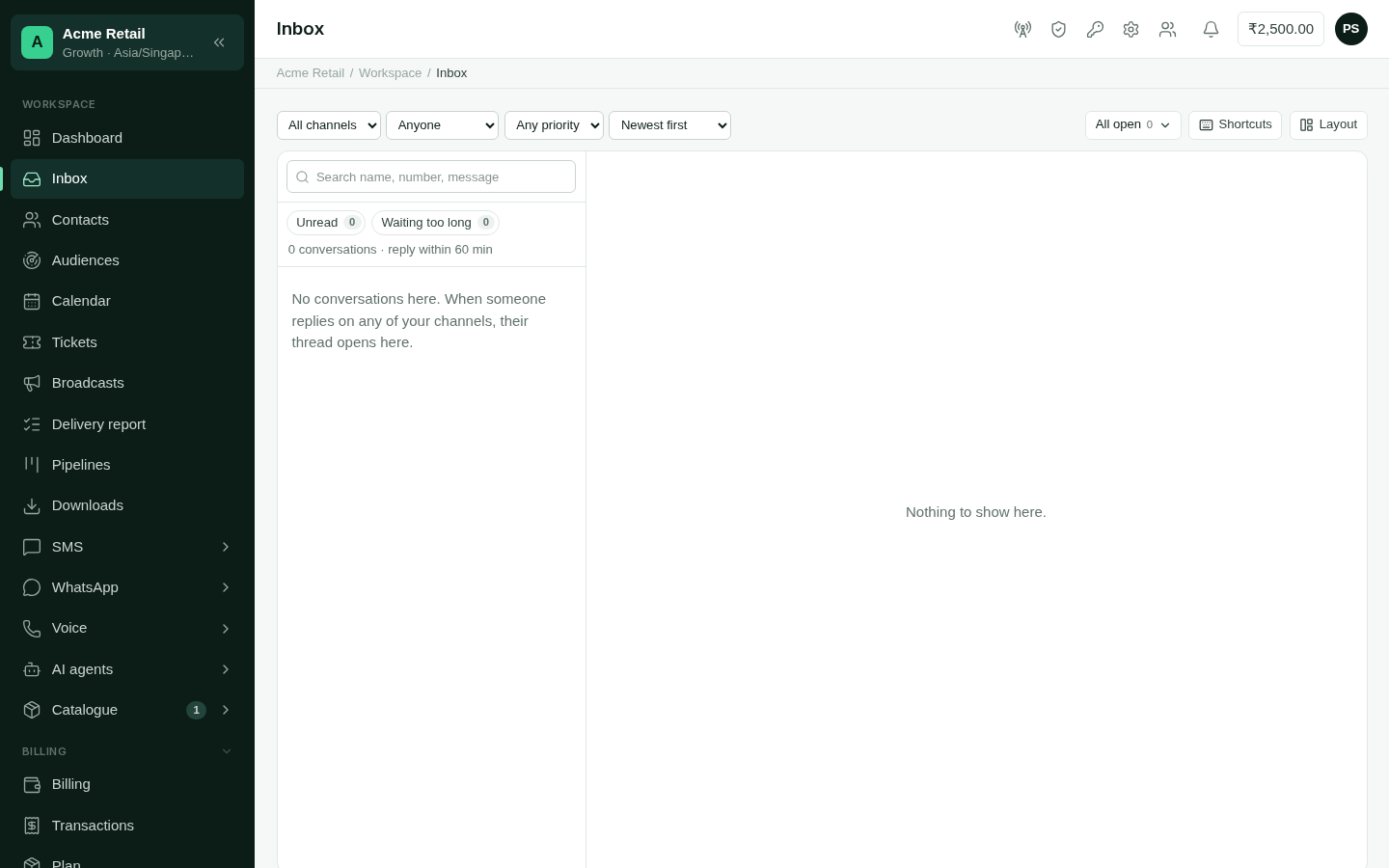Toggle the Unread filter chip

[x=326, y=223]
